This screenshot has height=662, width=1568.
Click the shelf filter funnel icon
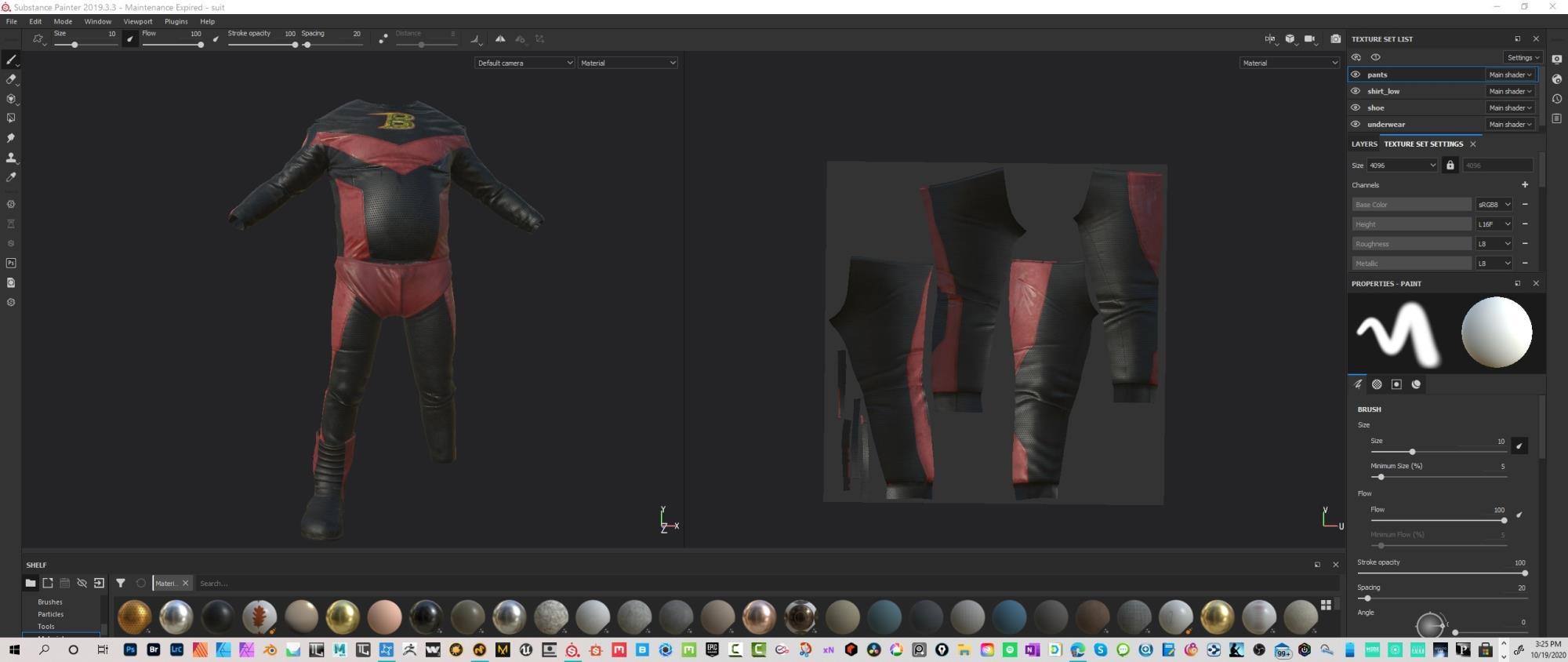[121, 583]
